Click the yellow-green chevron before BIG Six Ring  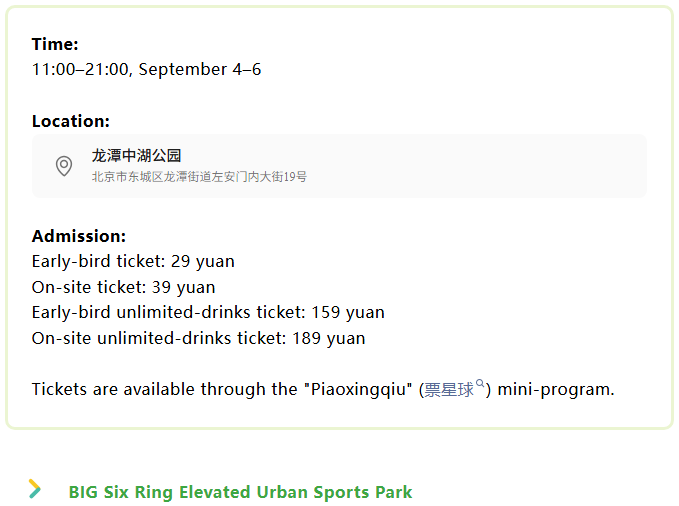point(35,489)
